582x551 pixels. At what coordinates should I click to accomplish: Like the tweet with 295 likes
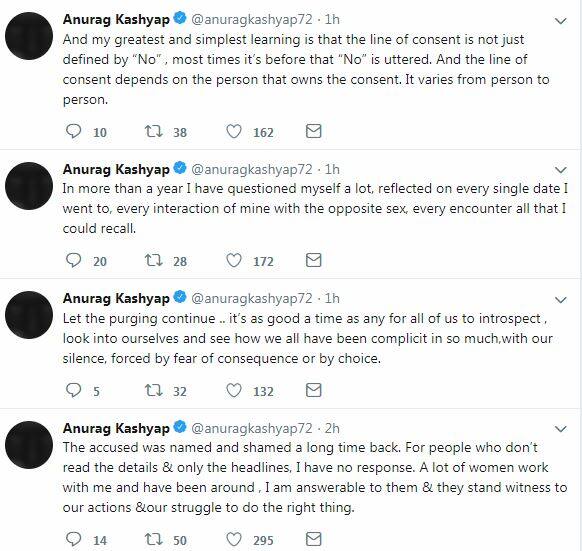pos(234,539)
